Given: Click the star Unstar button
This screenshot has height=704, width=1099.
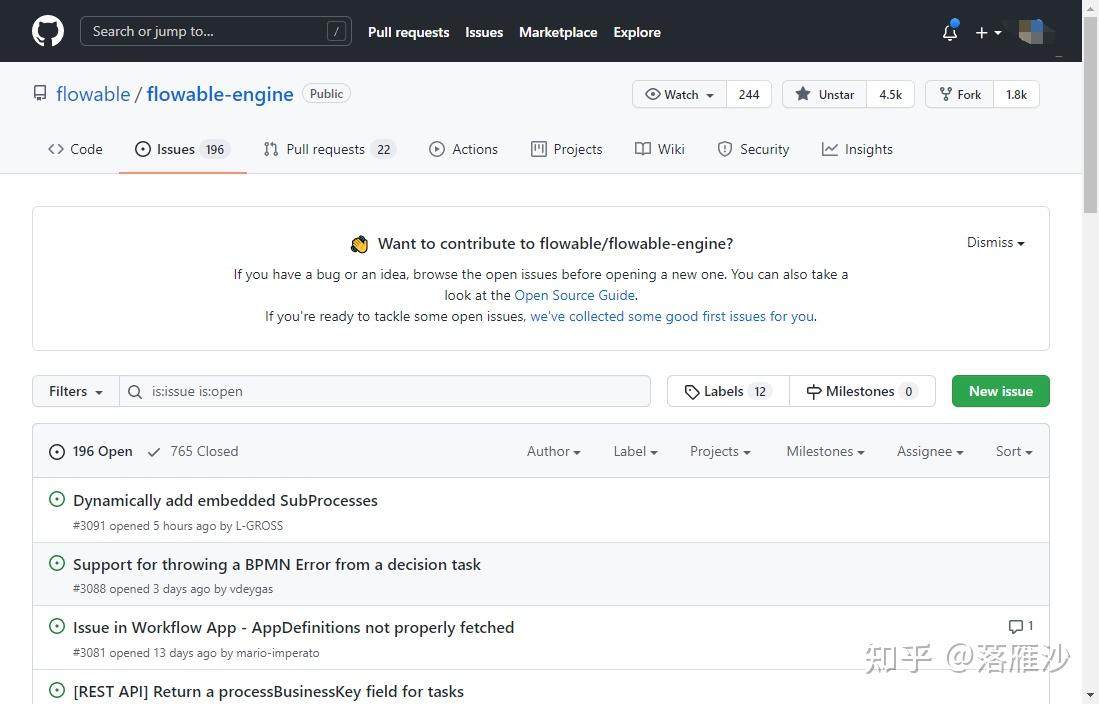Looking at the screenshot, I should click(x=825, y=94).
